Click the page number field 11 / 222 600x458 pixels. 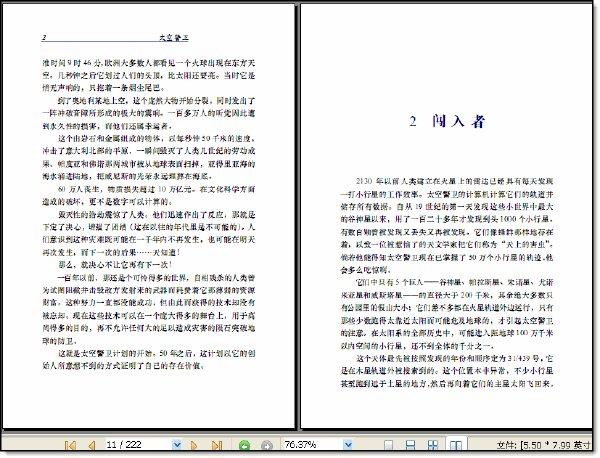coord(139,445)
